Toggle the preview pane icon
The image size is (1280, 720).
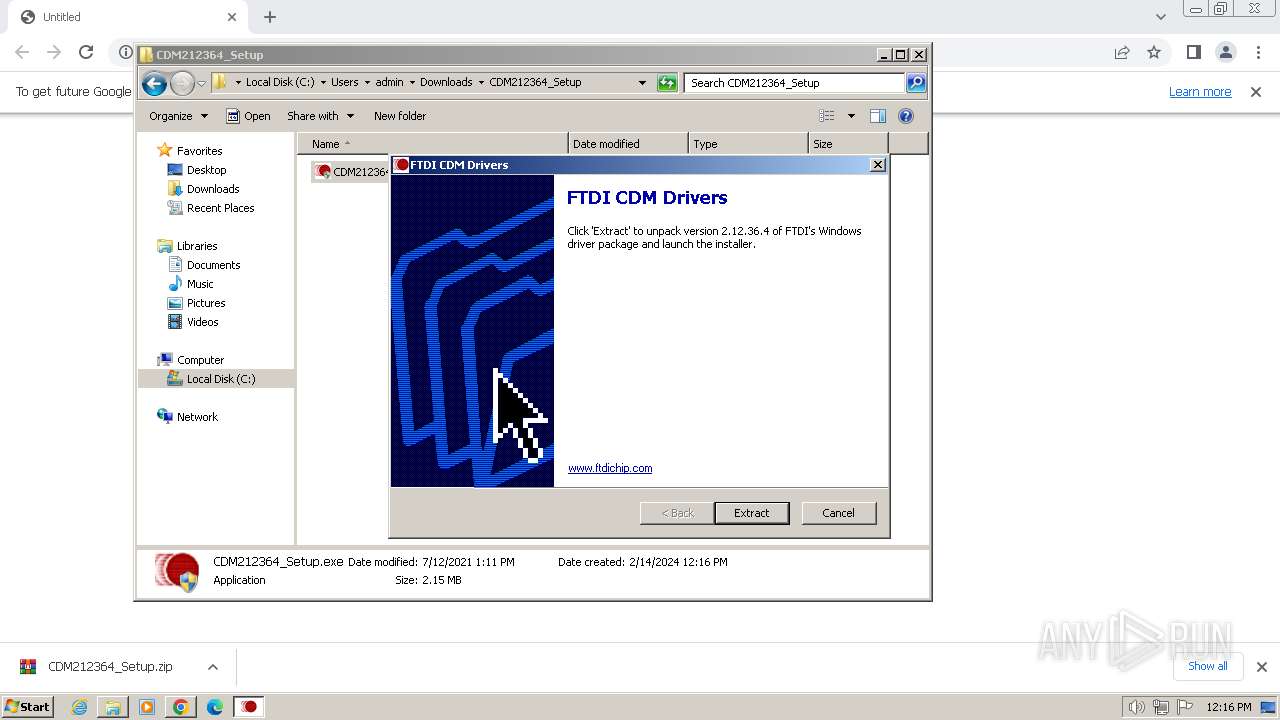(878, 116)
